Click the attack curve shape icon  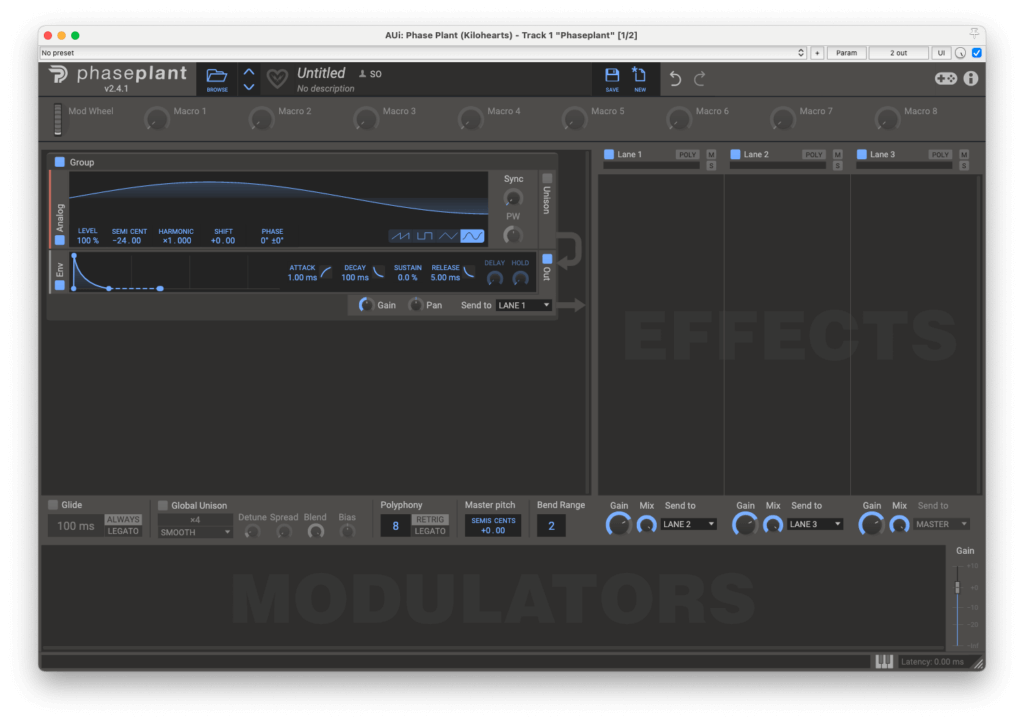point(326,272)
